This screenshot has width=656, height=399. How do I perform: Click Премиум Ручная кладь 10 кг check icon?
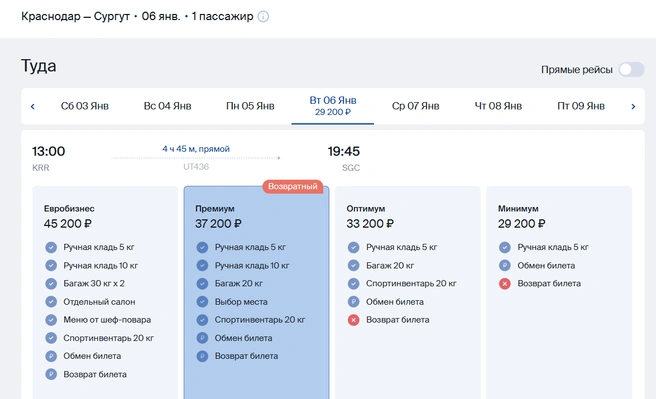point(202,266)
